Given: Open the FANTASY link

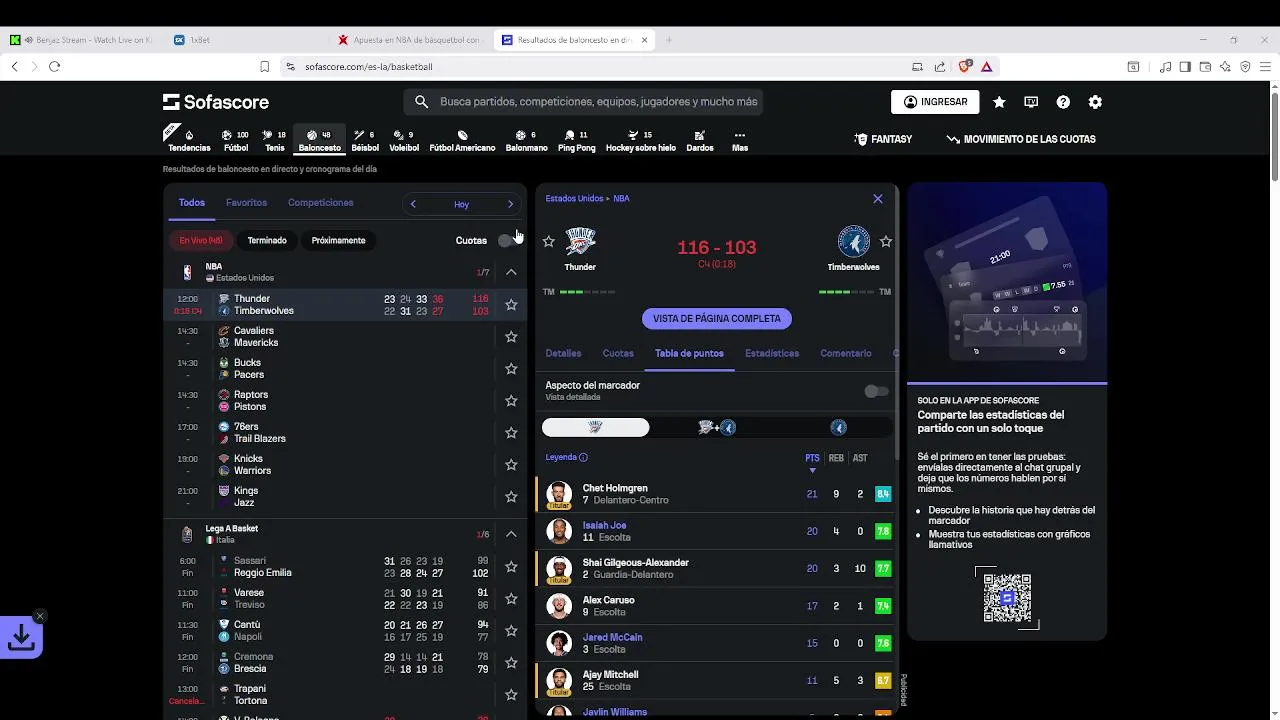Looking at the screenshot, I should (x=883, y=140).
